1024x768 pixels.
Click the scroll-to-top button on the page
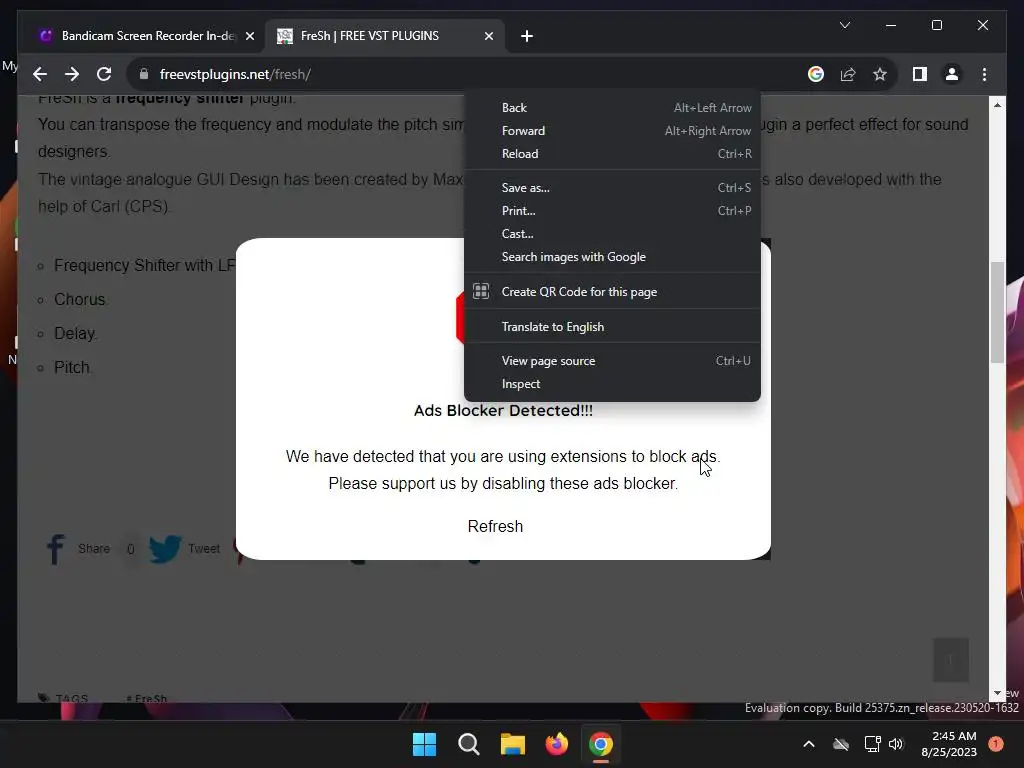(950, 660)
